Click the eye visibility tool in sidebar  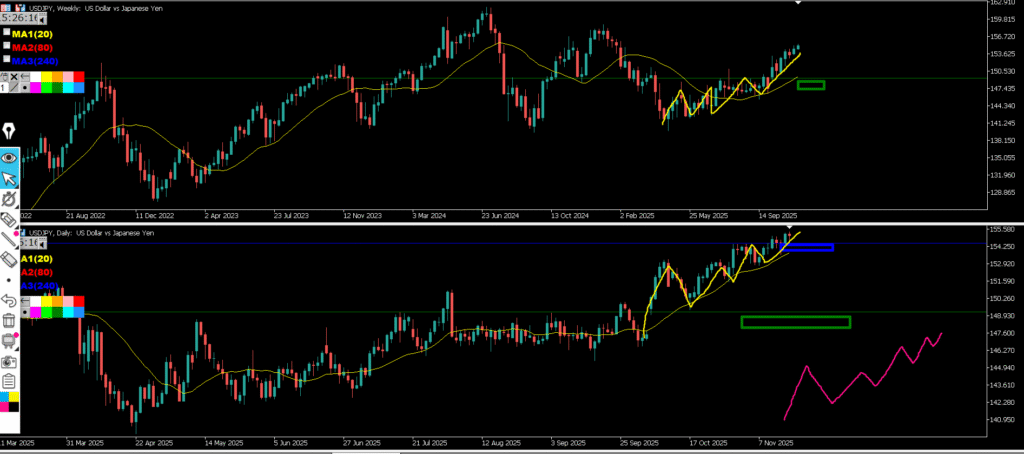coord(10,157)
